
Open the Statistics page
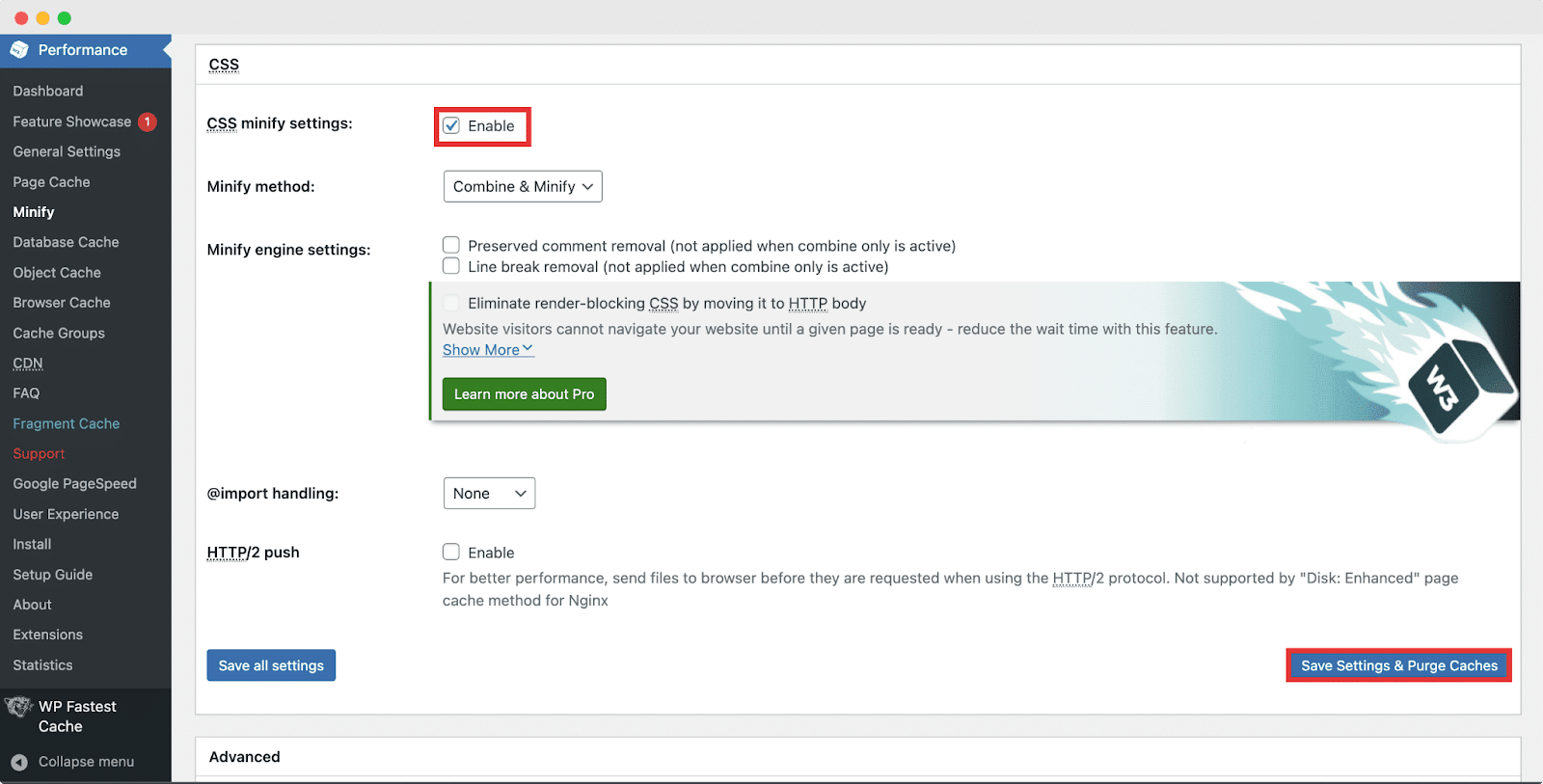(42, 665)
